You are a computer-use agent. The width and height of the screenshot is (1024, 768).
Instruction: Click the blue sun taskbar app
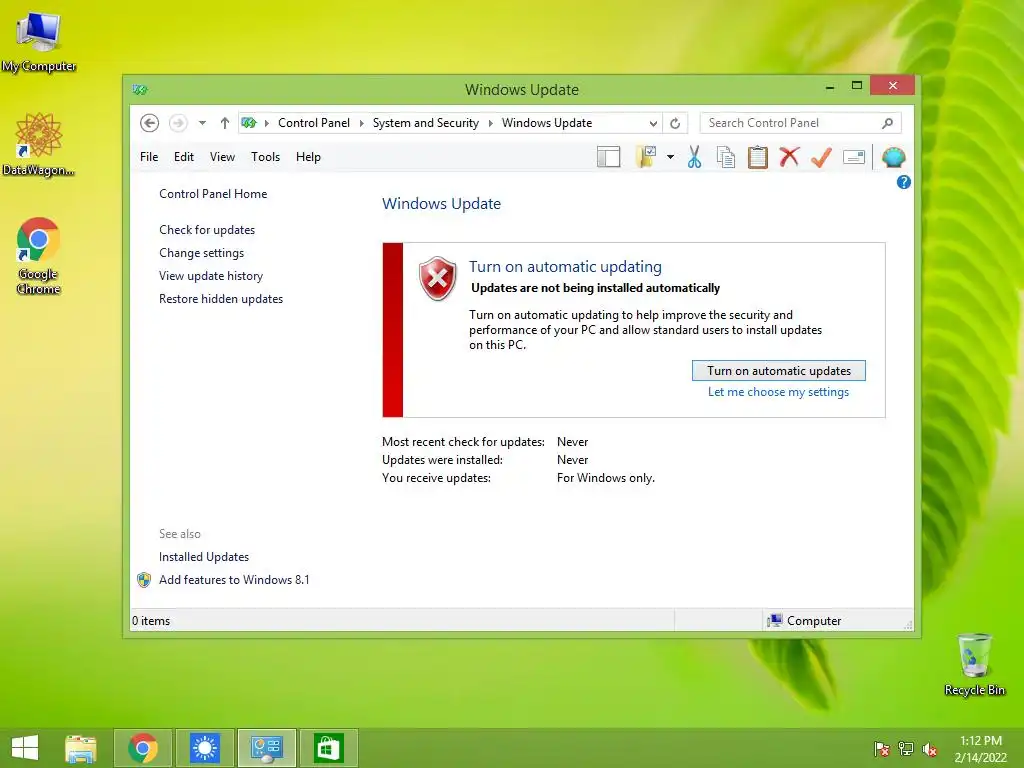(x=204, y=748)
